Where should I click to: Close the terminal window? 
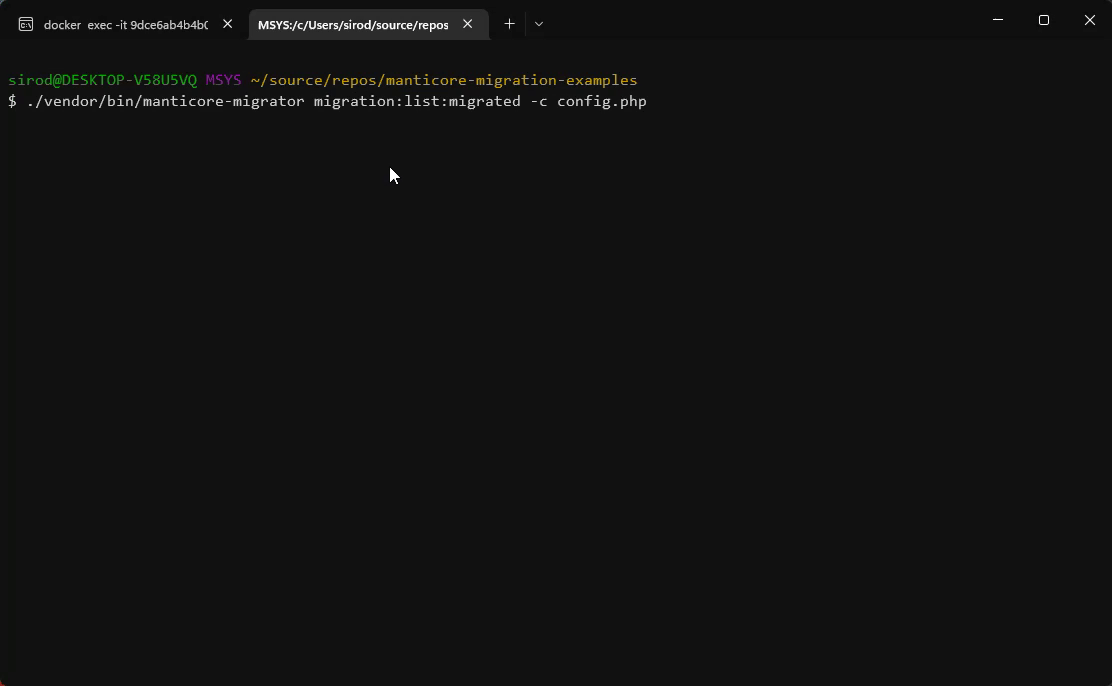(1090, 20)
